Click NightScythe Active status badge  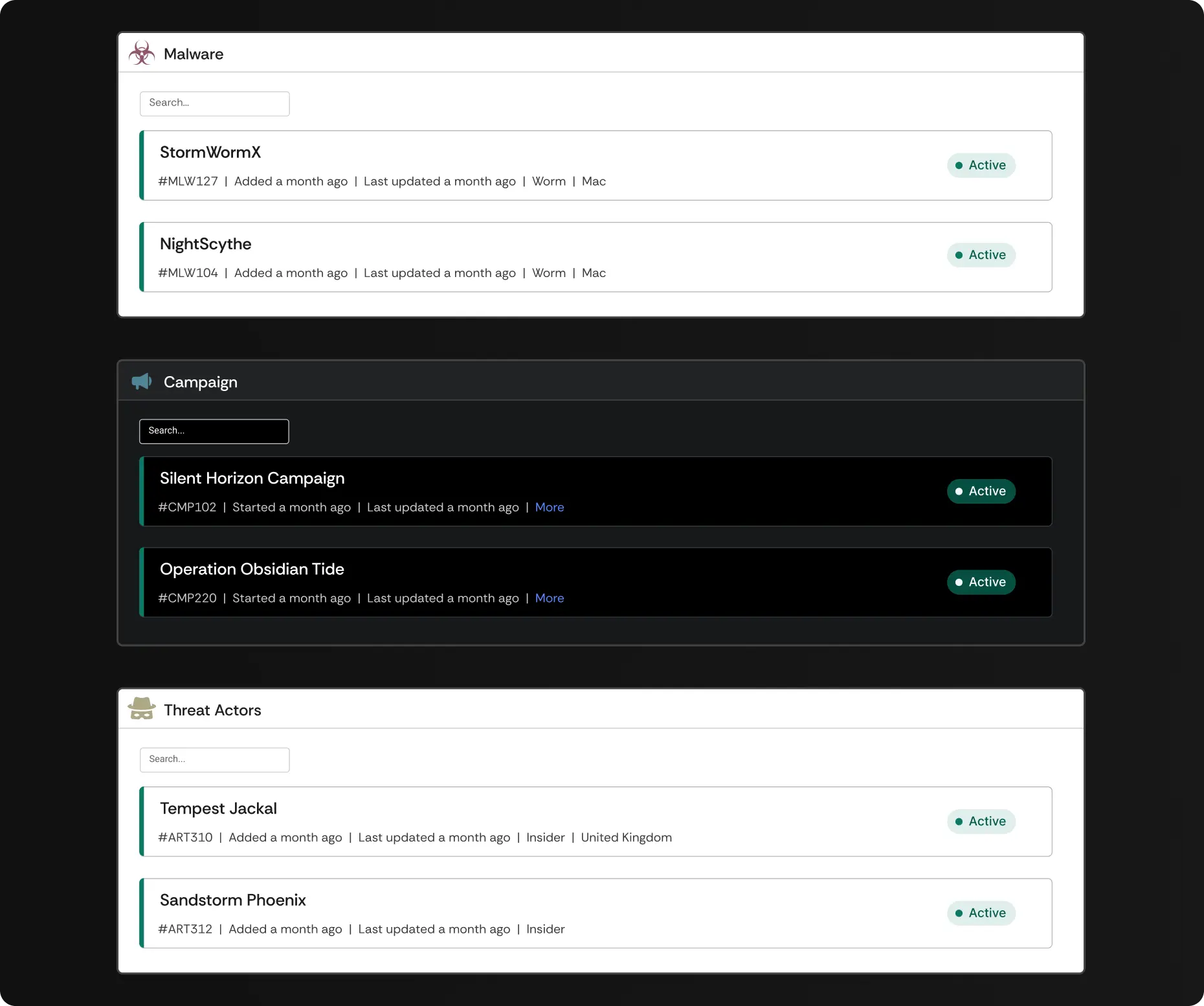[981, 255]
